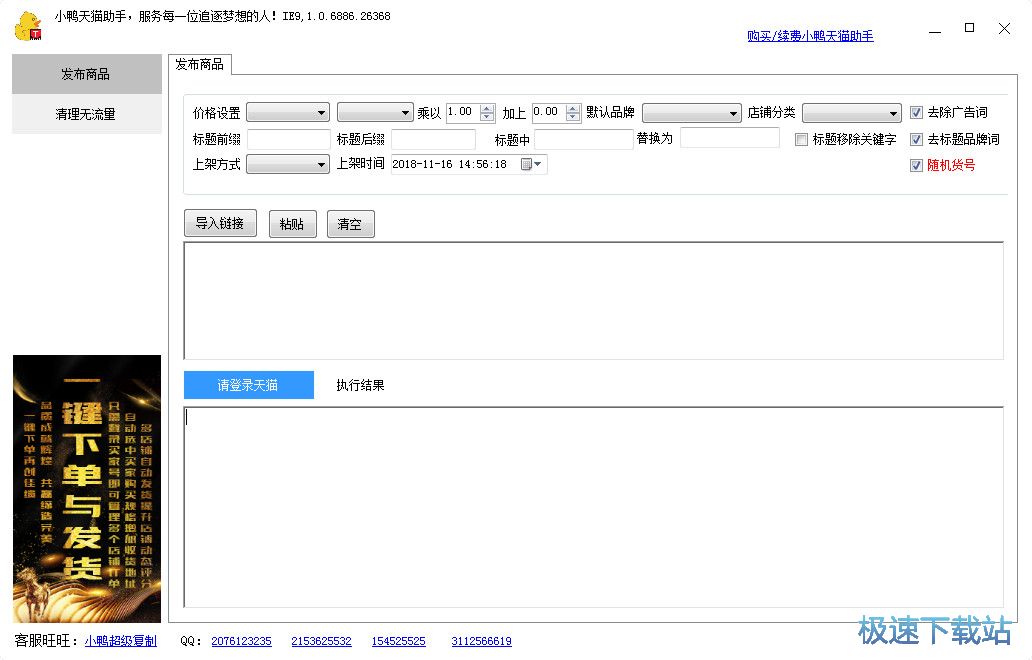Click the 小鸭超级复制 customer service link
Image resolution: width=1032 pixels, height=660 pixels.
(120, 641)
